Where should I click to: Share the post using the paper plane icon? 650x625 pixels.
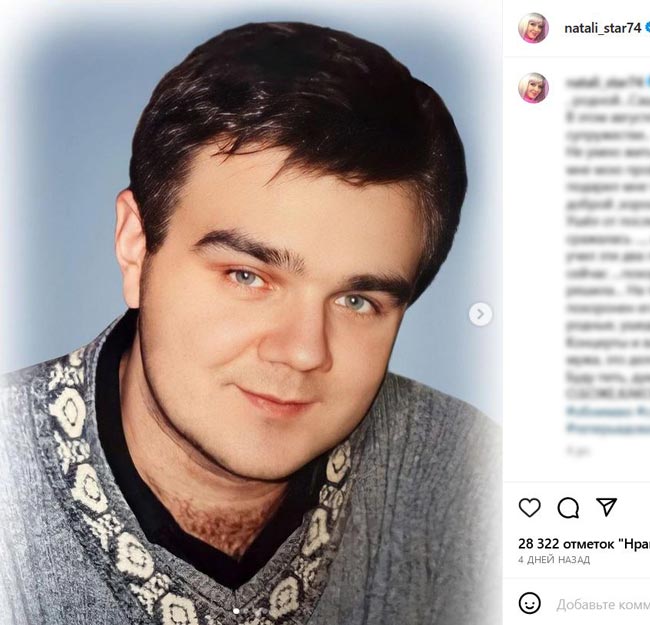tap(606, 507)
